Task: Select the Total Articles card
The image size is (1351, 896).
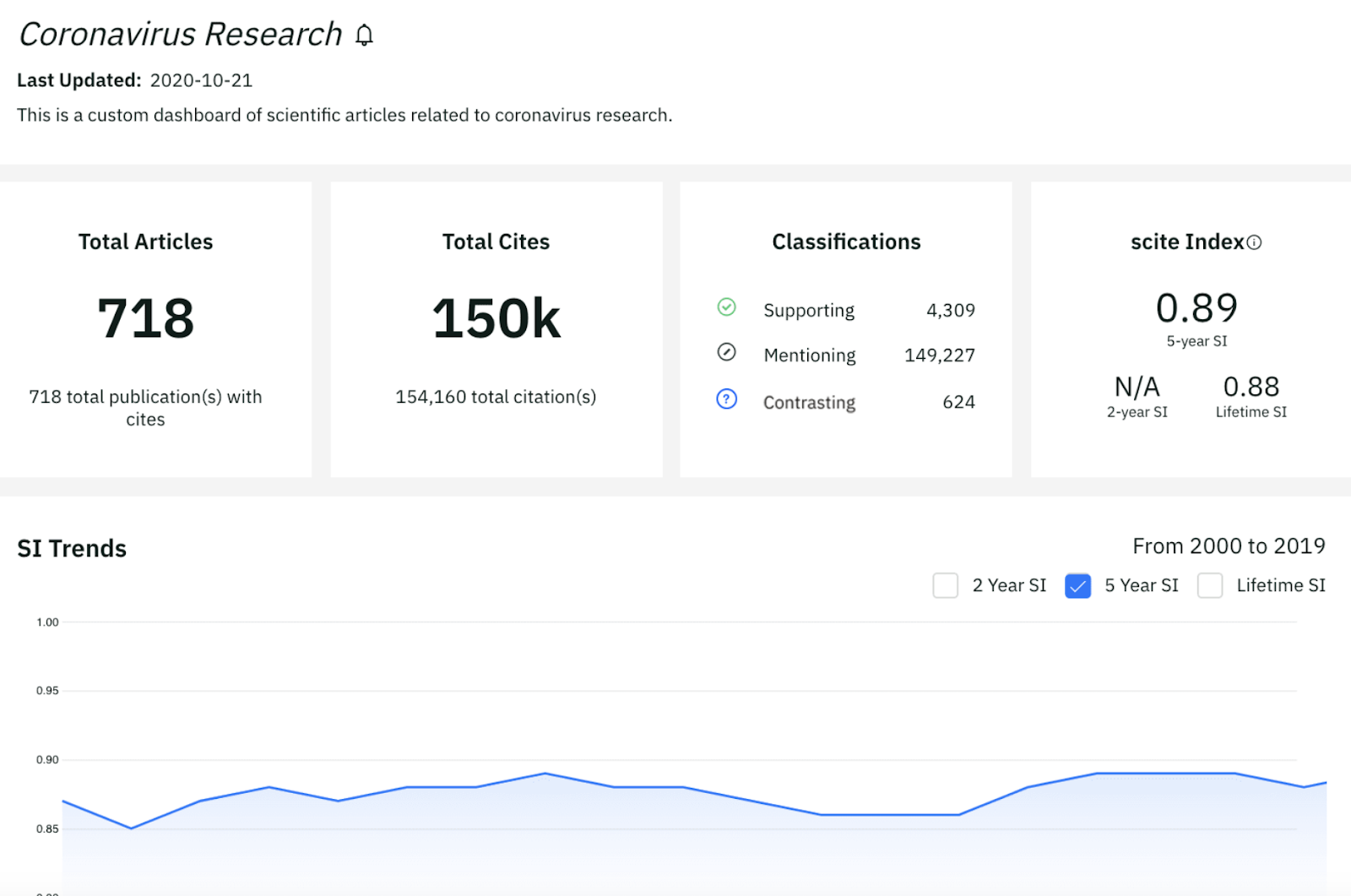Action: tap(145, 328)
